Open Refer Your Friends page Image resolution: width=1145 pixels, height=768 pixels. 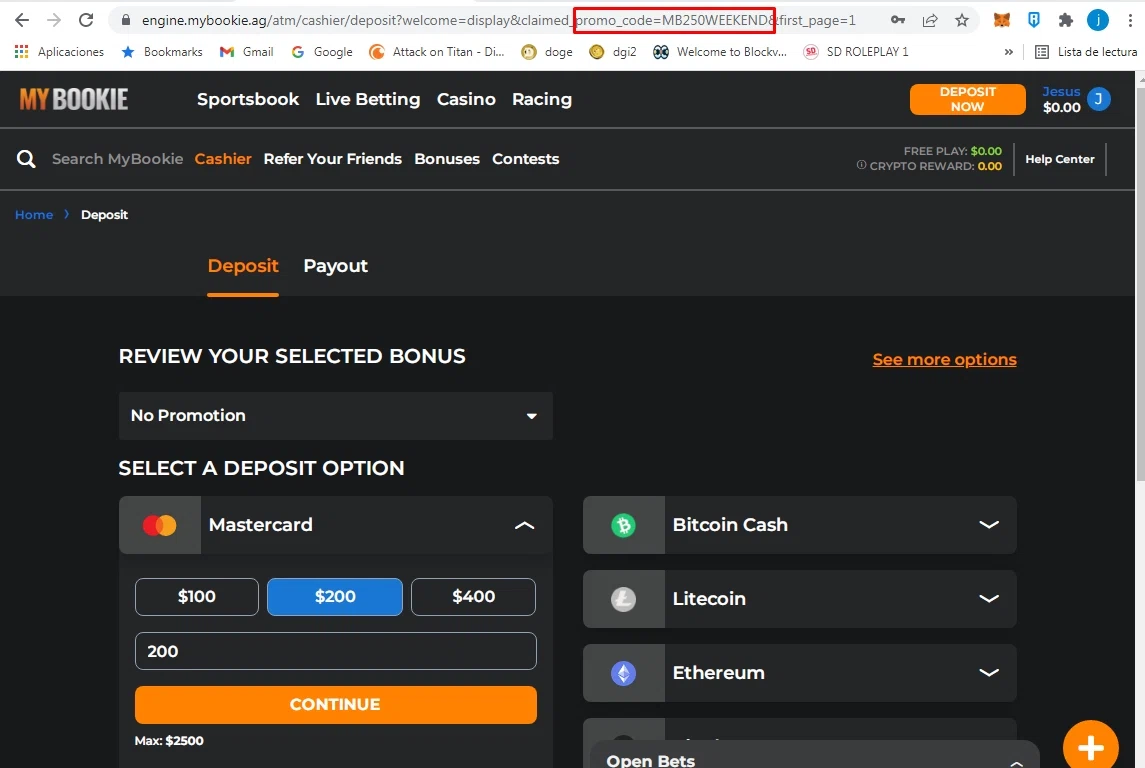click(x=333, y=159)
